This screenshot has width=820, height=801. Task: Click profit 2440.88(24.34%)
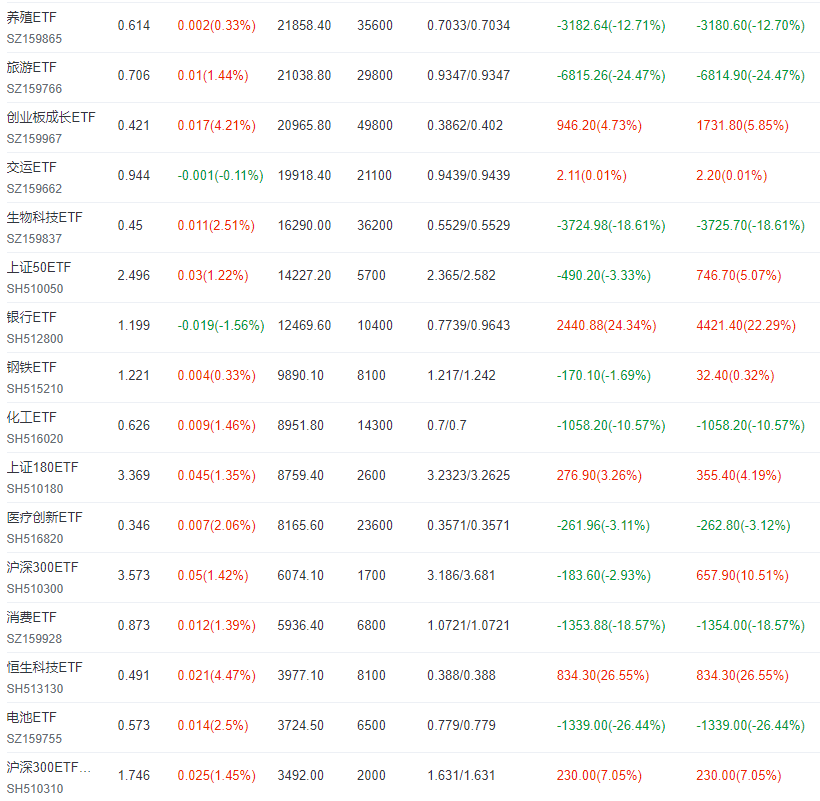click(607, 326)
